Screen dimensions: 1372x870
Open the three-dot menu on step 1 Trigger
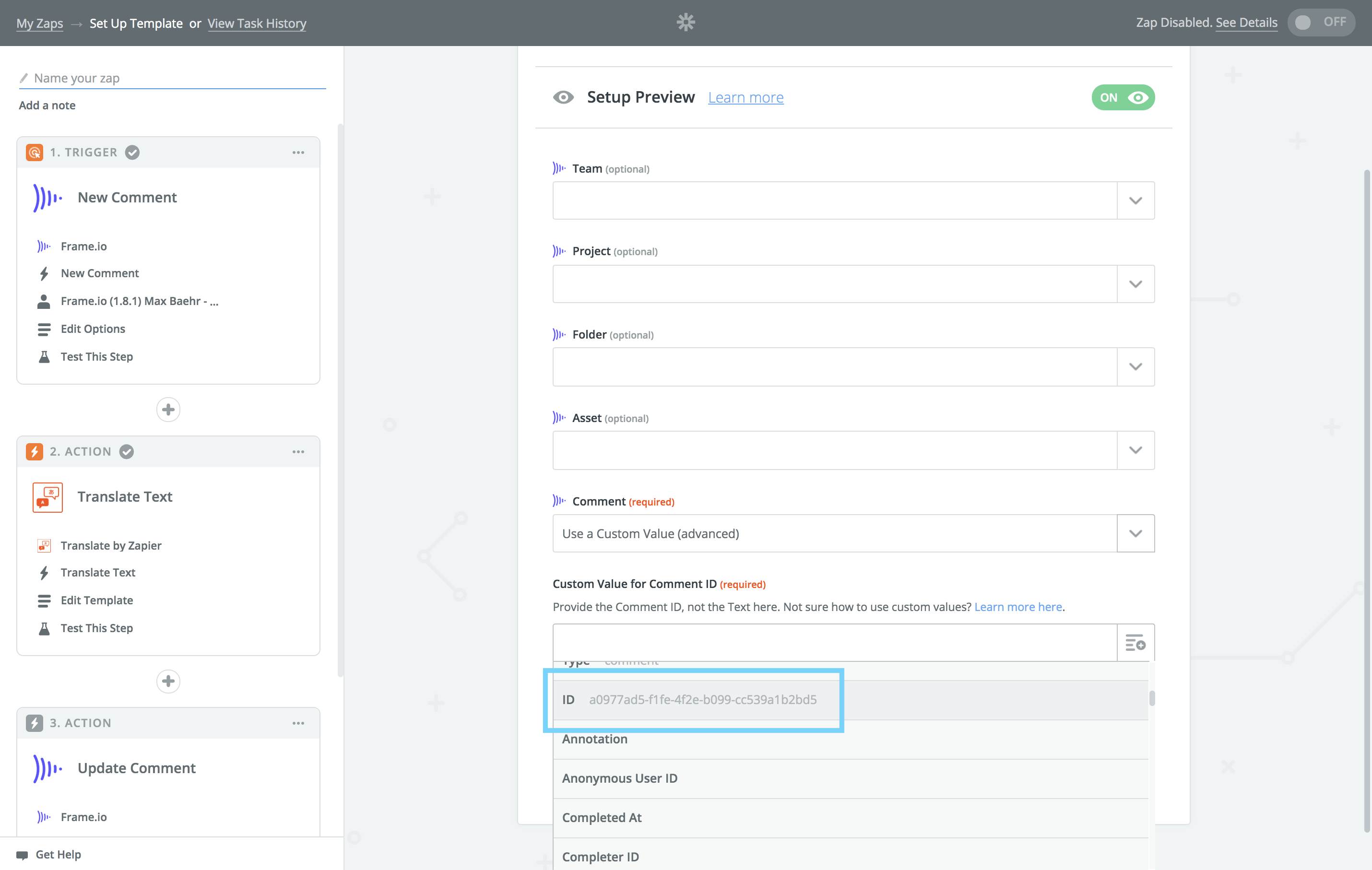[x=298, y=152]
